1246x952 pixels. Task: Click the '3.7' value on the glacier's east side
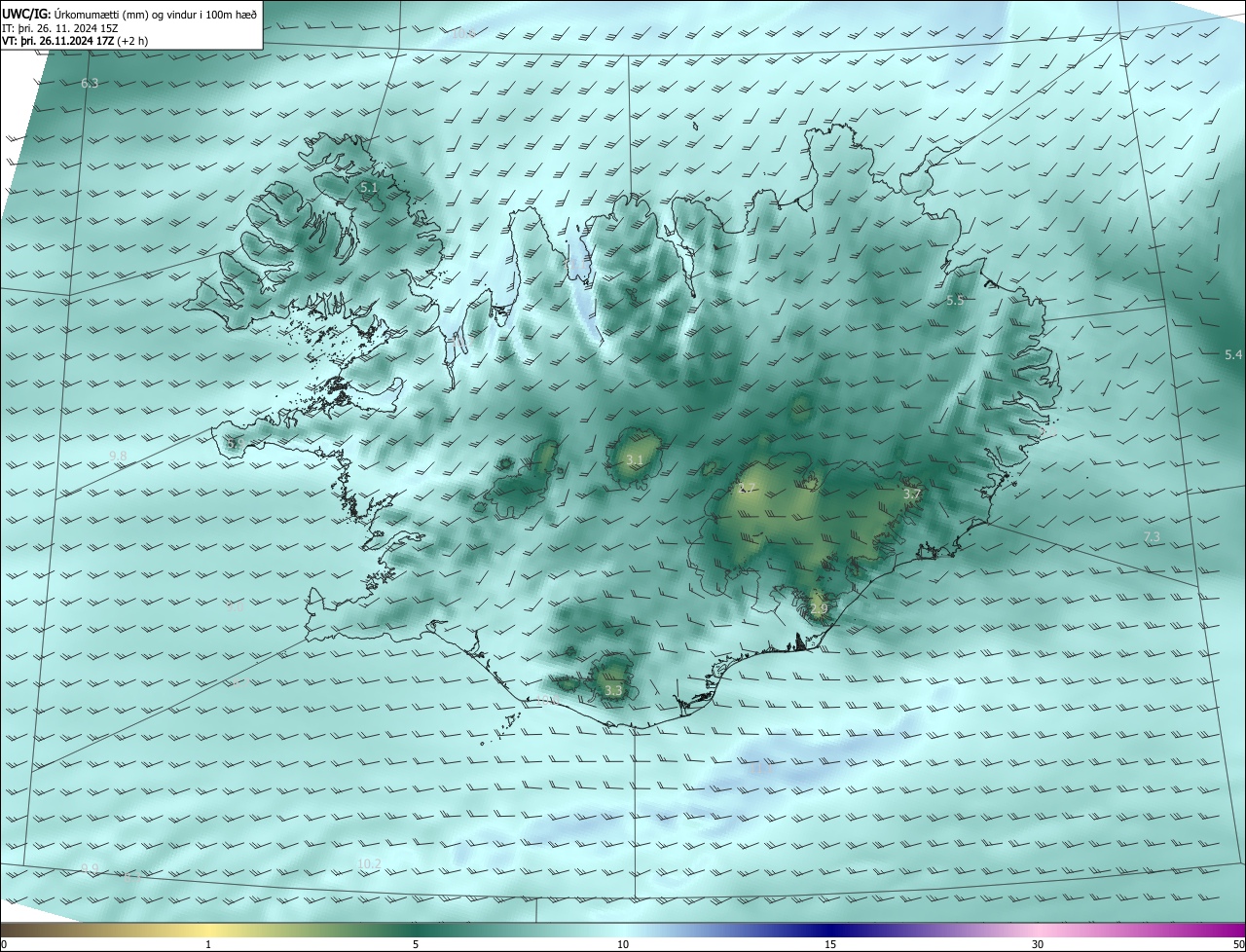click(912, 494)
